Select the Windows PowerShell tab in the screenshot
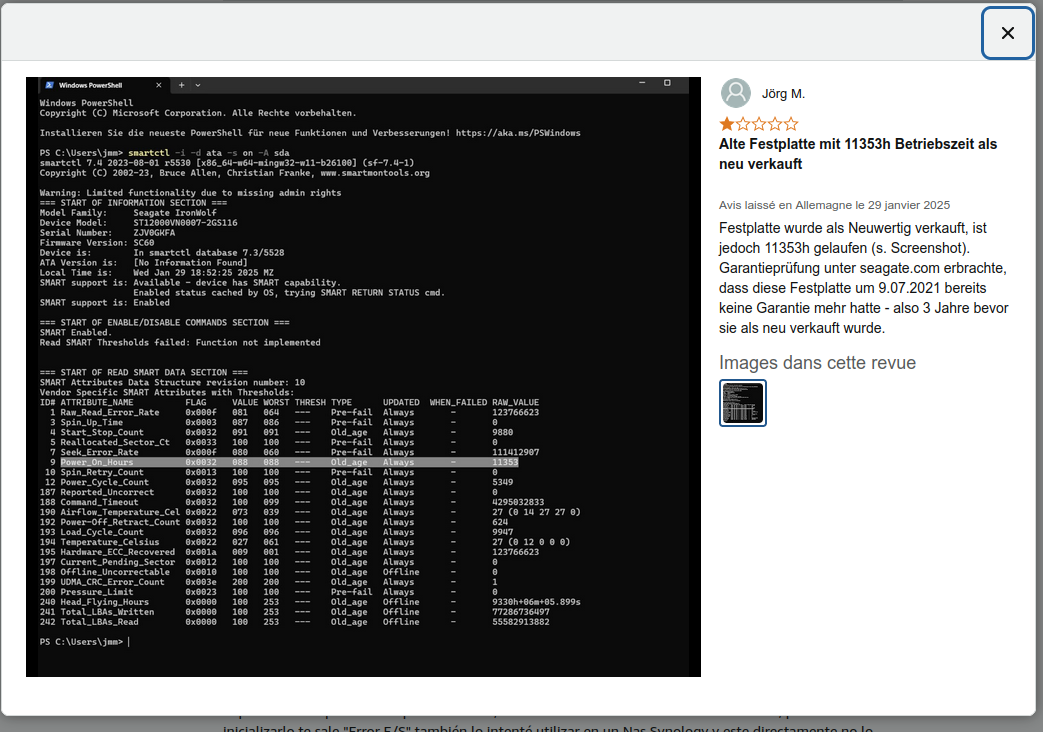 (103, 85)
